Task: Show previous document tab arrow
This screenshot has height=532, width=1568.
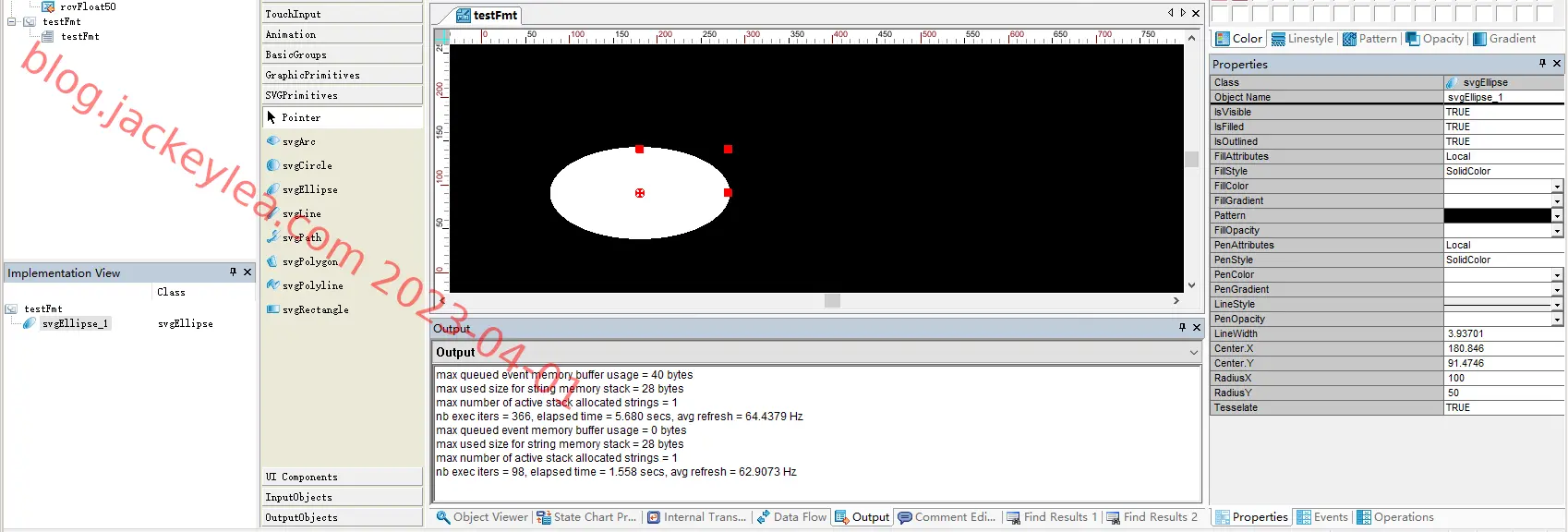Action: tap(1170, 13)
